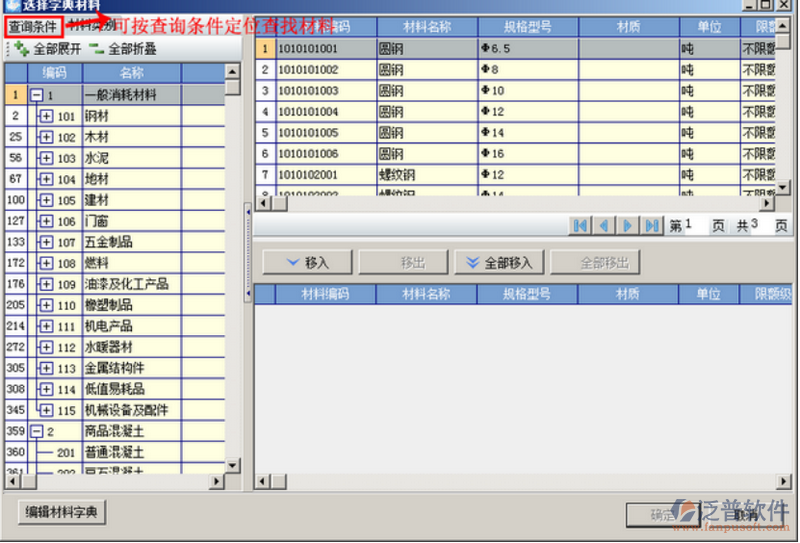Image resolution: width=800 pixels, height=543 pixels.
Task: Expand the 水泥 category node
Action: (x=46, y=158)
